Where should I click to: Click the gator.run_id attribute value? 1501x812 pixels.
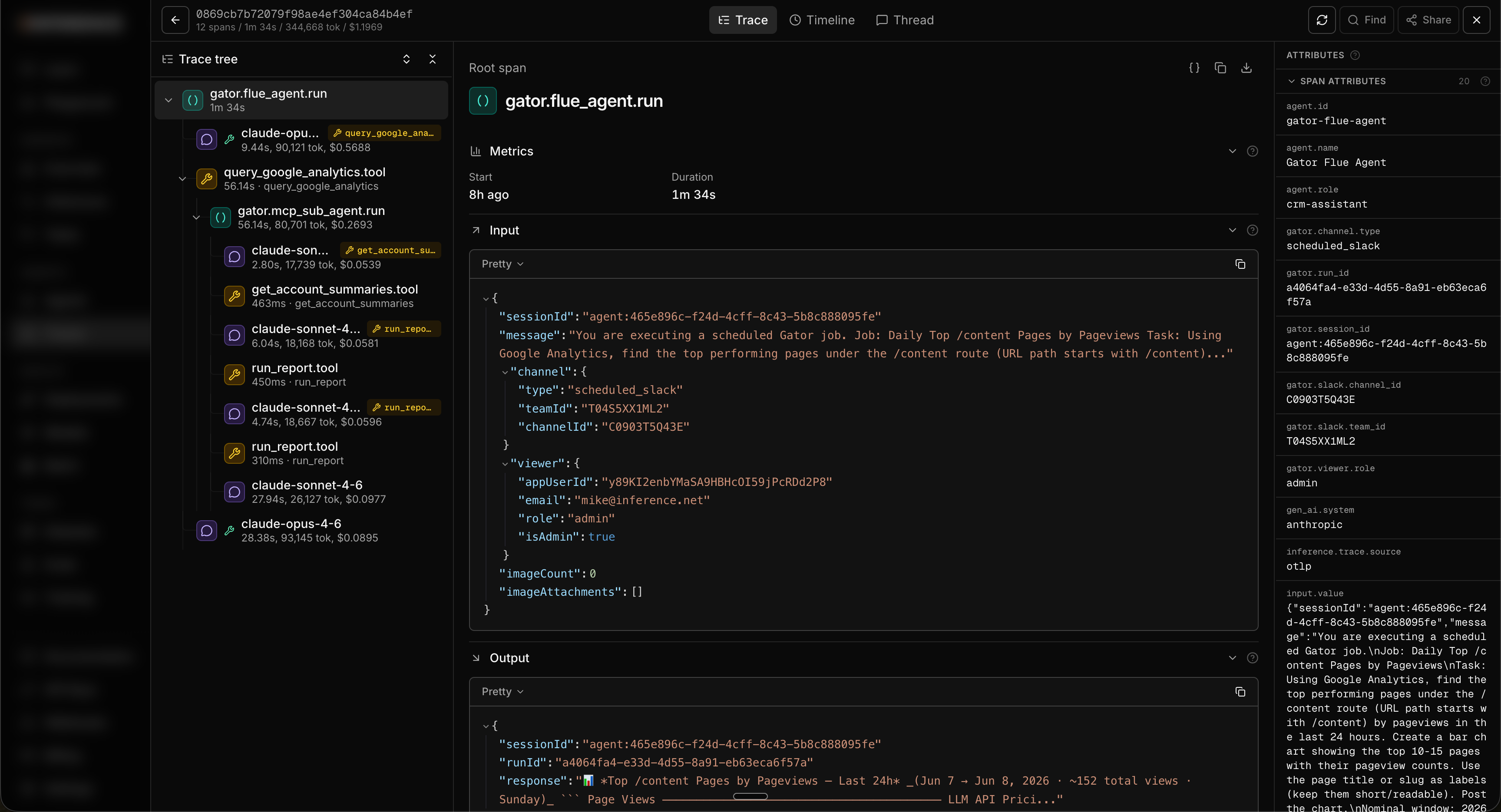coord(1385,294)
